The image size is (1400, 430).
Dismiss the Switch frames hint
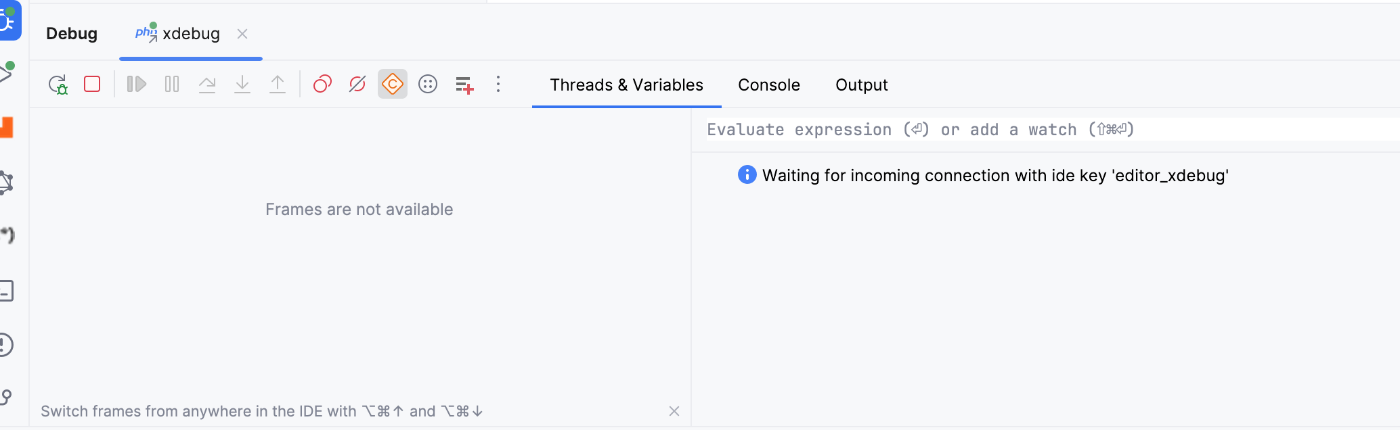[674, 411]
